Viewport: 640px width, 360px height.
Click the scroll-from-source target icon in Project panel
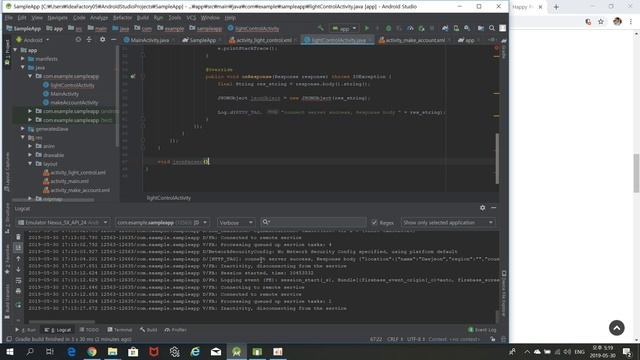coord(78,40)
